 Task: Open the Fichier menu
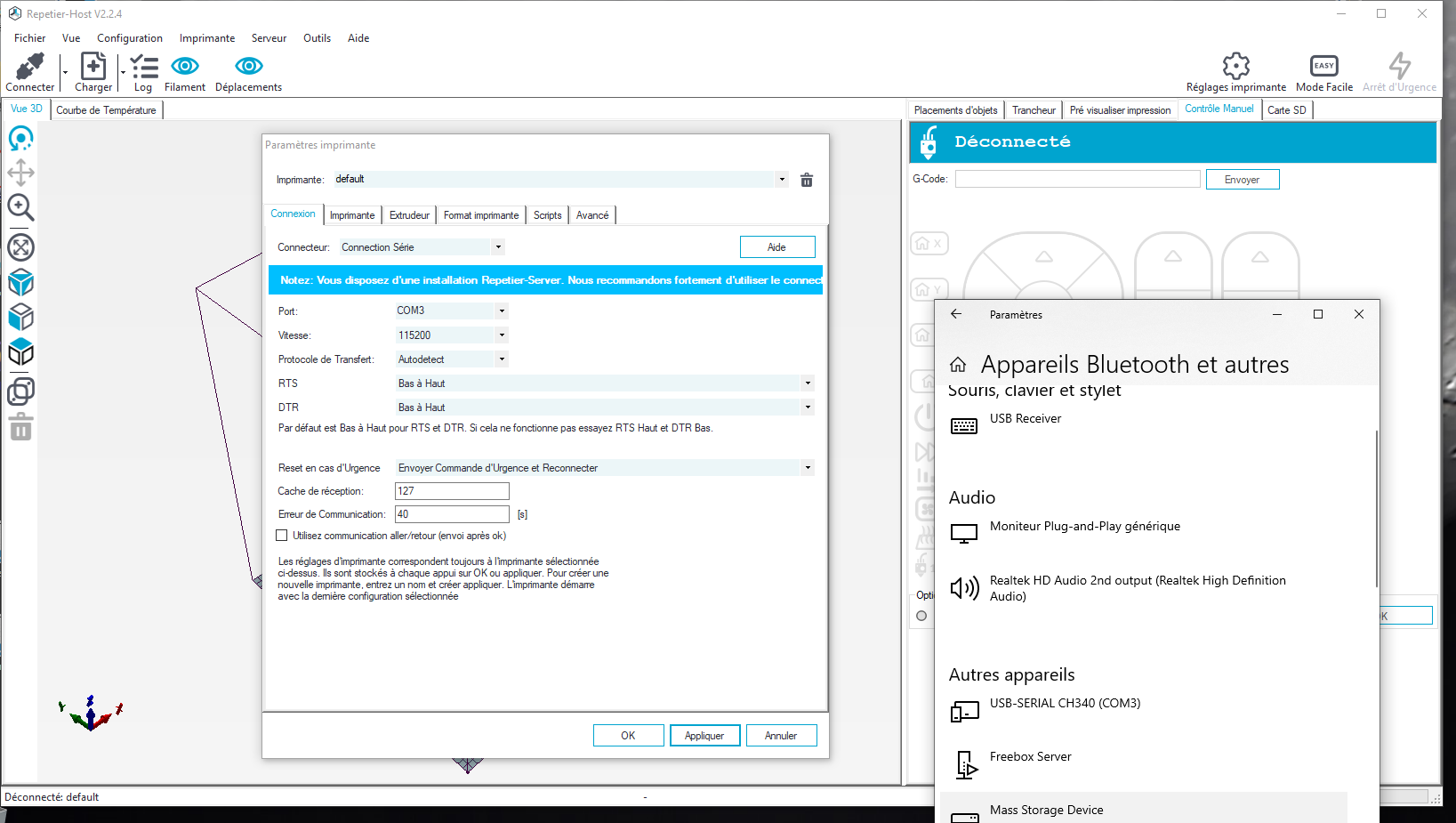pyautogui.click(x=30, y=38)
